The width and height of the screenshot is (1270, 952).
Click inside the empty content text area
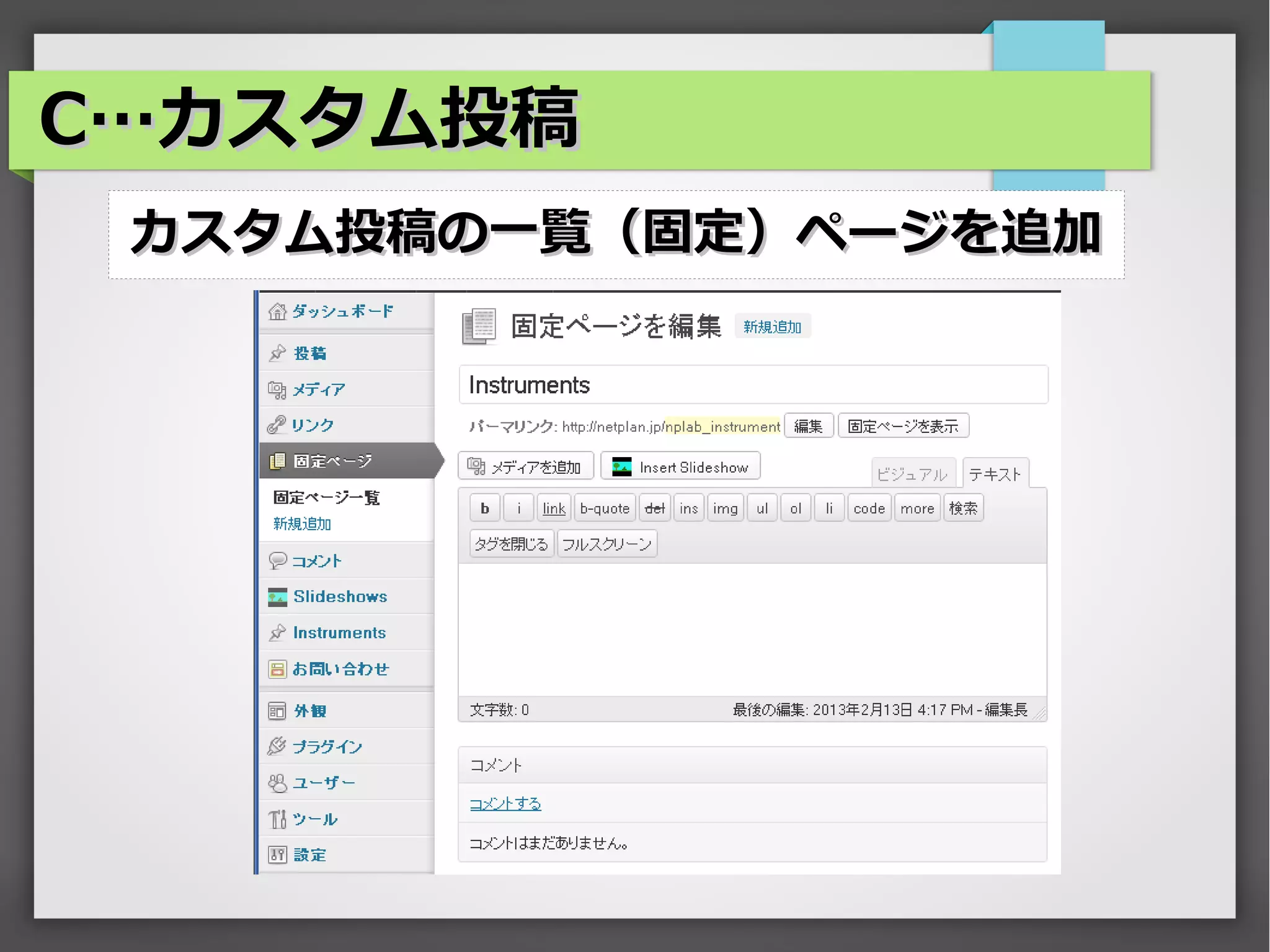coord(752,629)
